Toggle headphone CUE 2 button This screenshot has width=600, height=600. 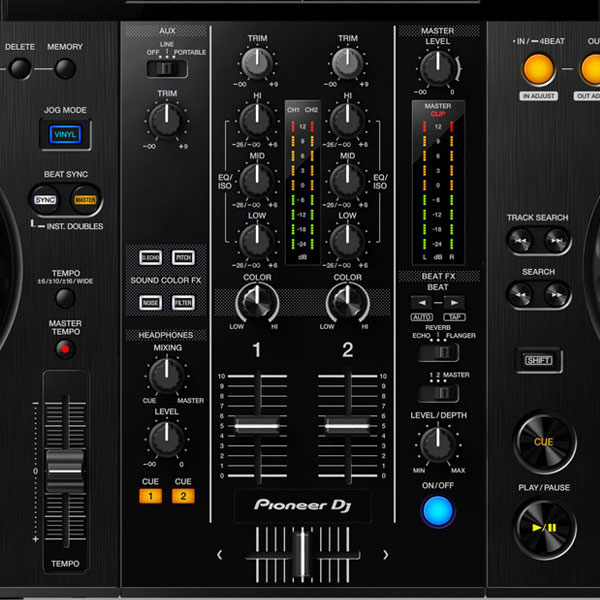(x=183, y=496)
